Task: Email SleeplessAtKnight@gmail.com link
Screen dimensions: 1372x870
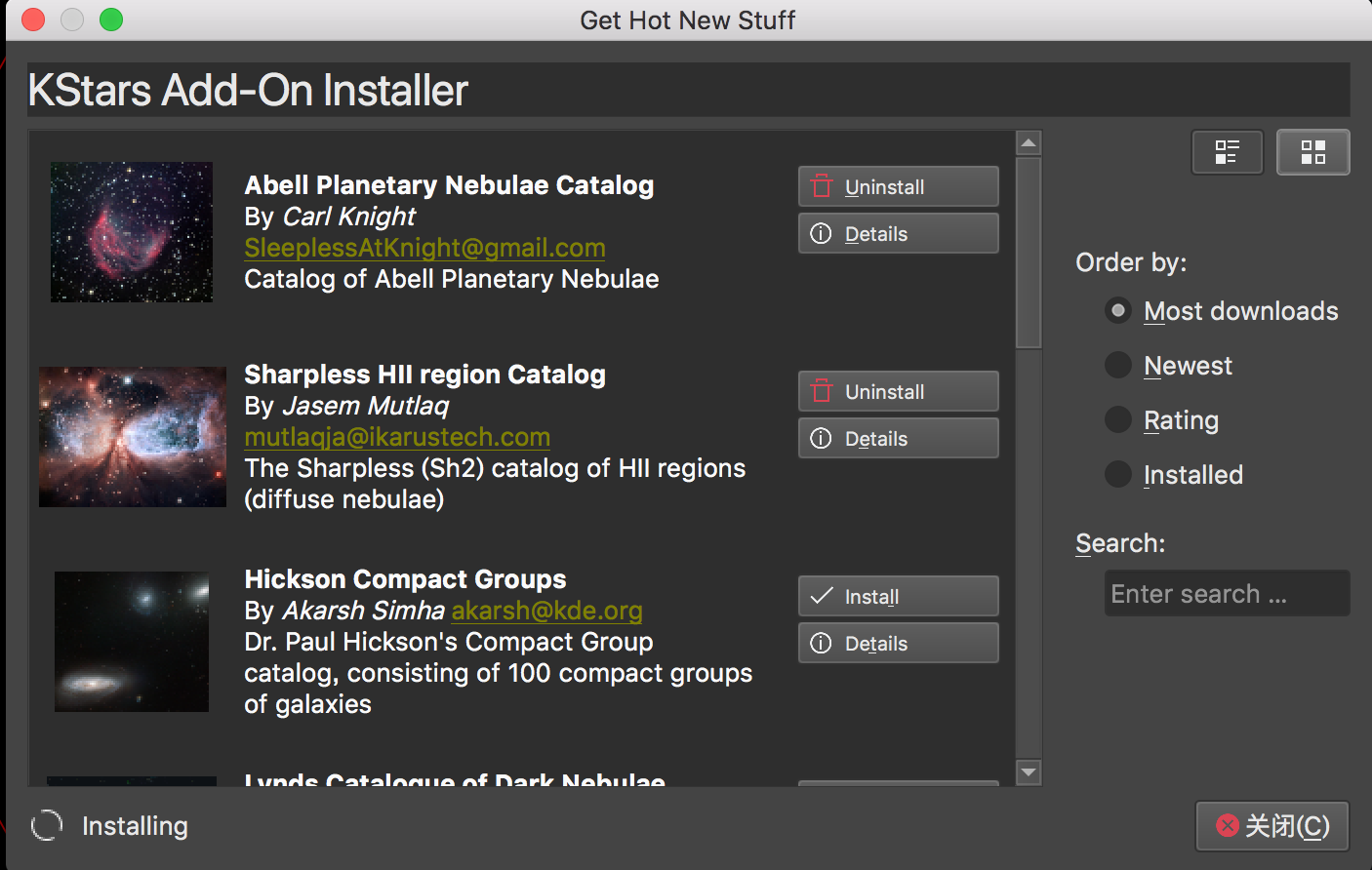Action: point(424,248)
